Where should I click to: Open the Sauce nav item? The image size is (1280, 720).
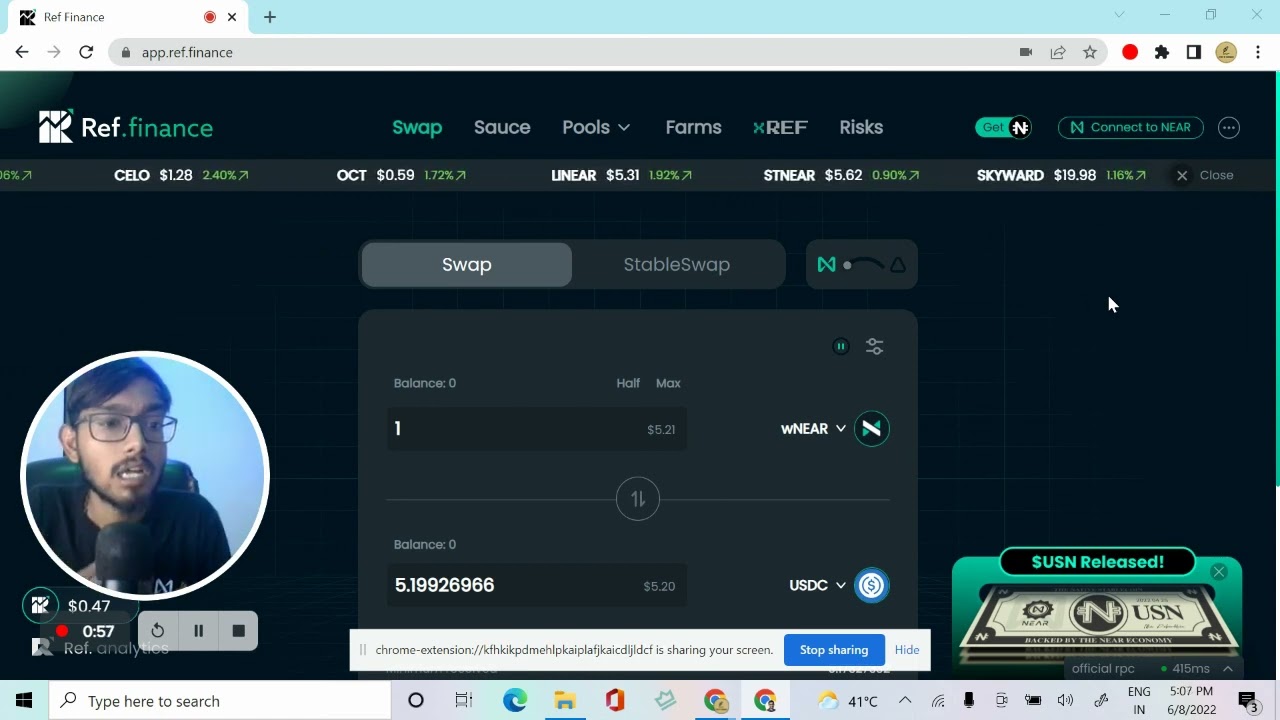tap(502, 127)
